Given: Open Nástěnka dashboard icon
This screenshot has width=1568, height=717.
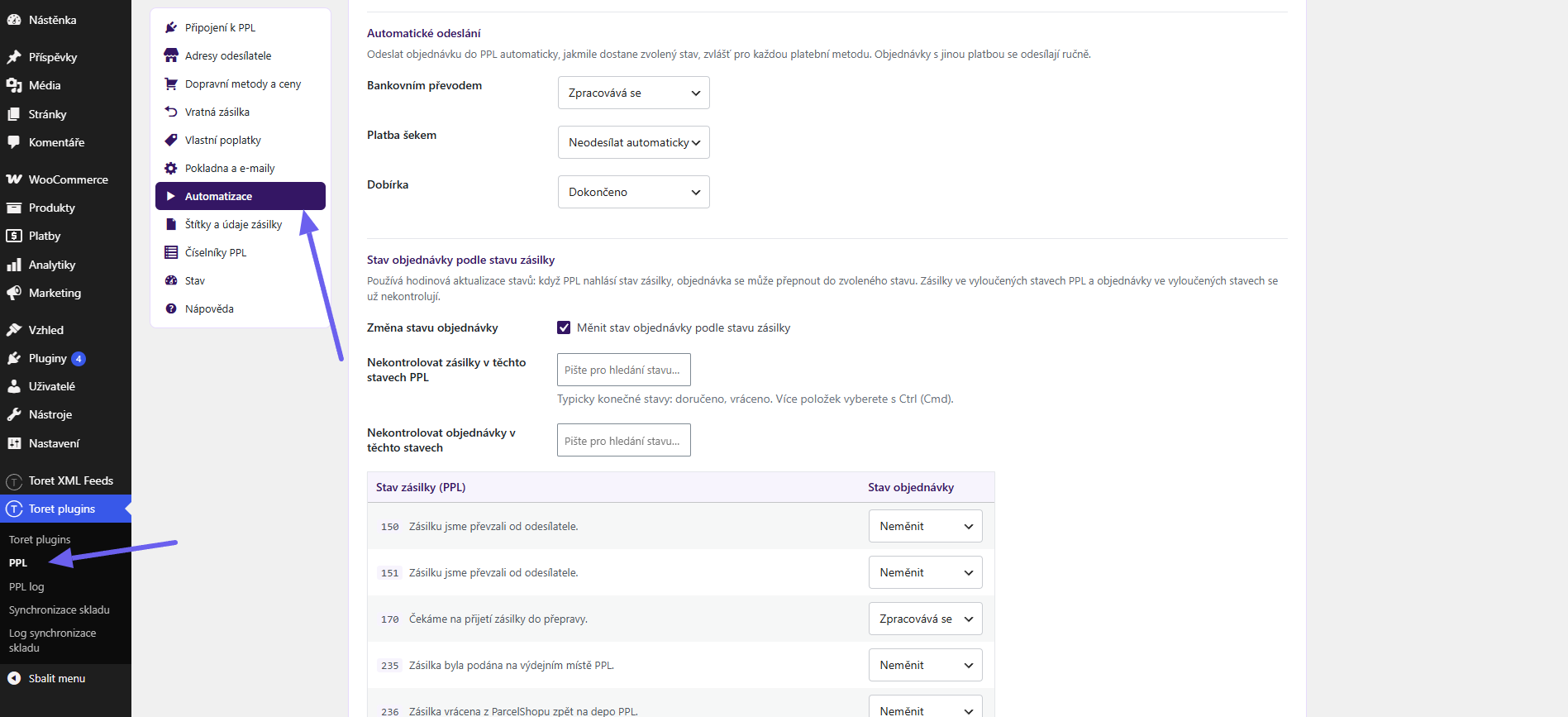Looking at the screenshot, I should [14, 20].
